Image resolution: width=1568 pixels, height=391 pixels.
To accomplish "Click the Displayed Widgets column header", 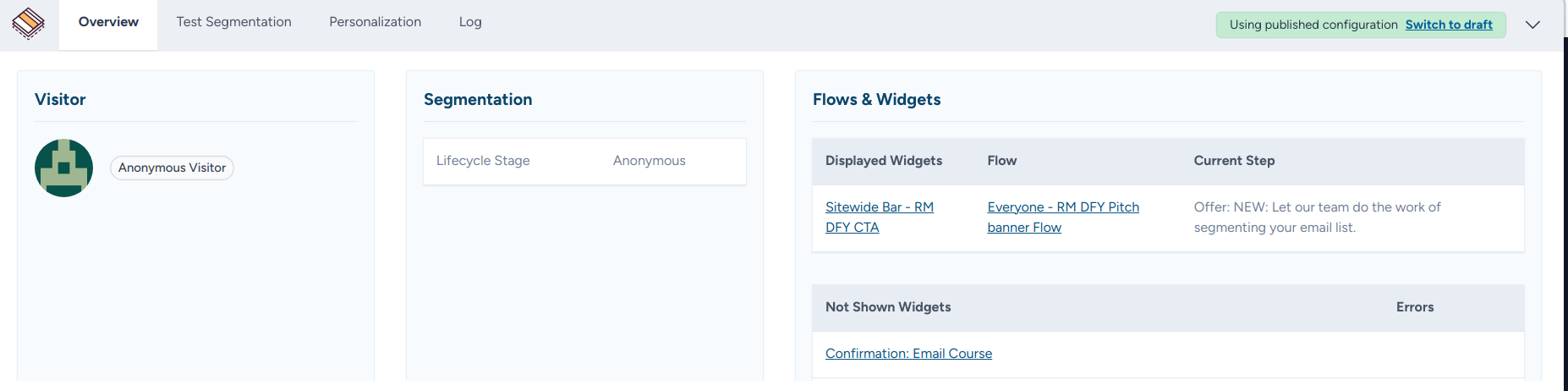I will tap(883, 161).
